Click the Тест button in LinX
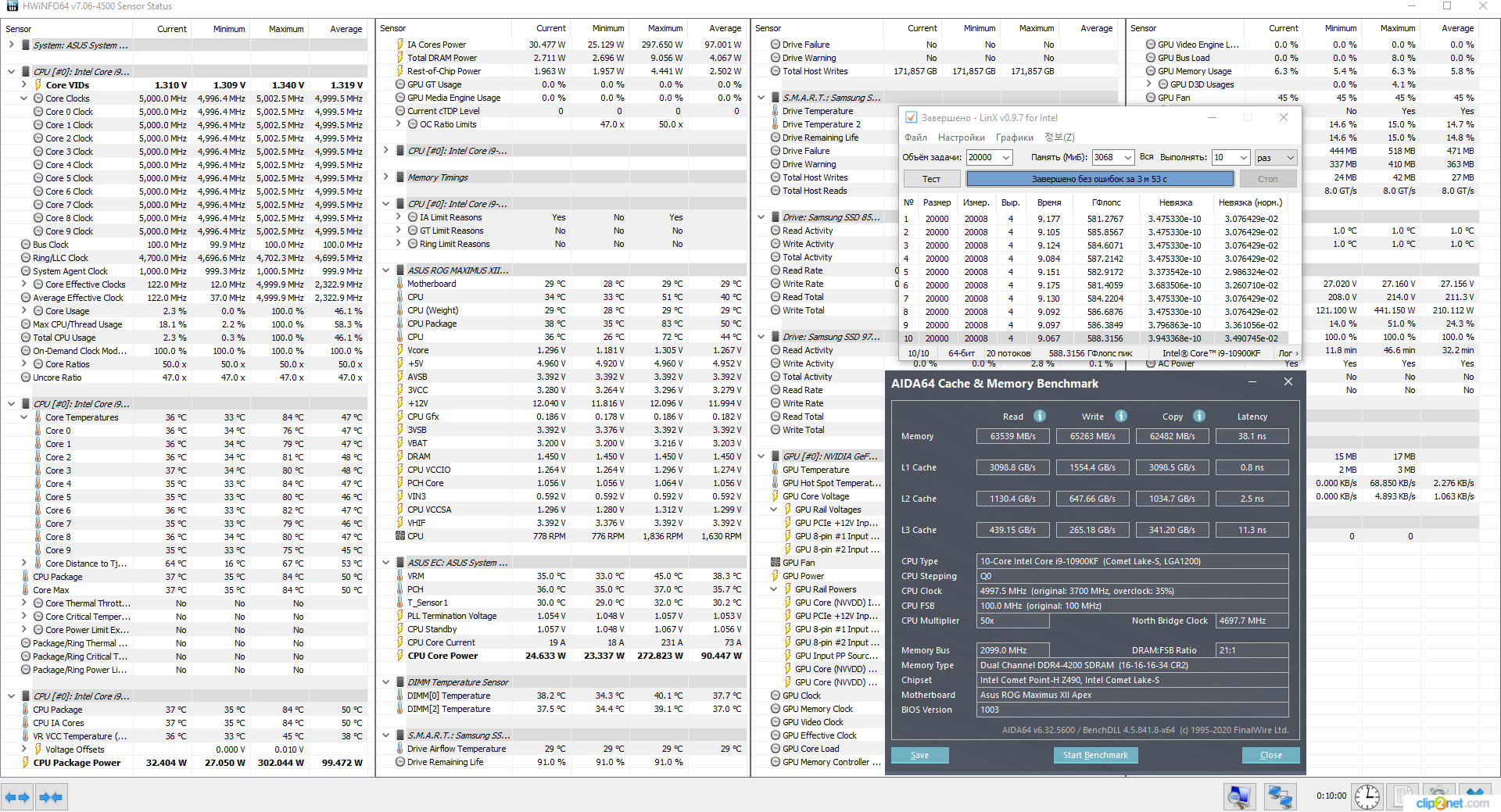 point(932,179)
